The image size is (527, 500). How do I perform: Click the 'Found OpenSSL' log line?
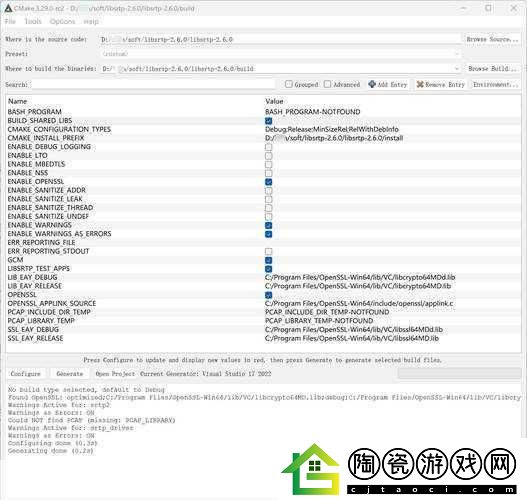pyautogui.click(x=264, y=397)
